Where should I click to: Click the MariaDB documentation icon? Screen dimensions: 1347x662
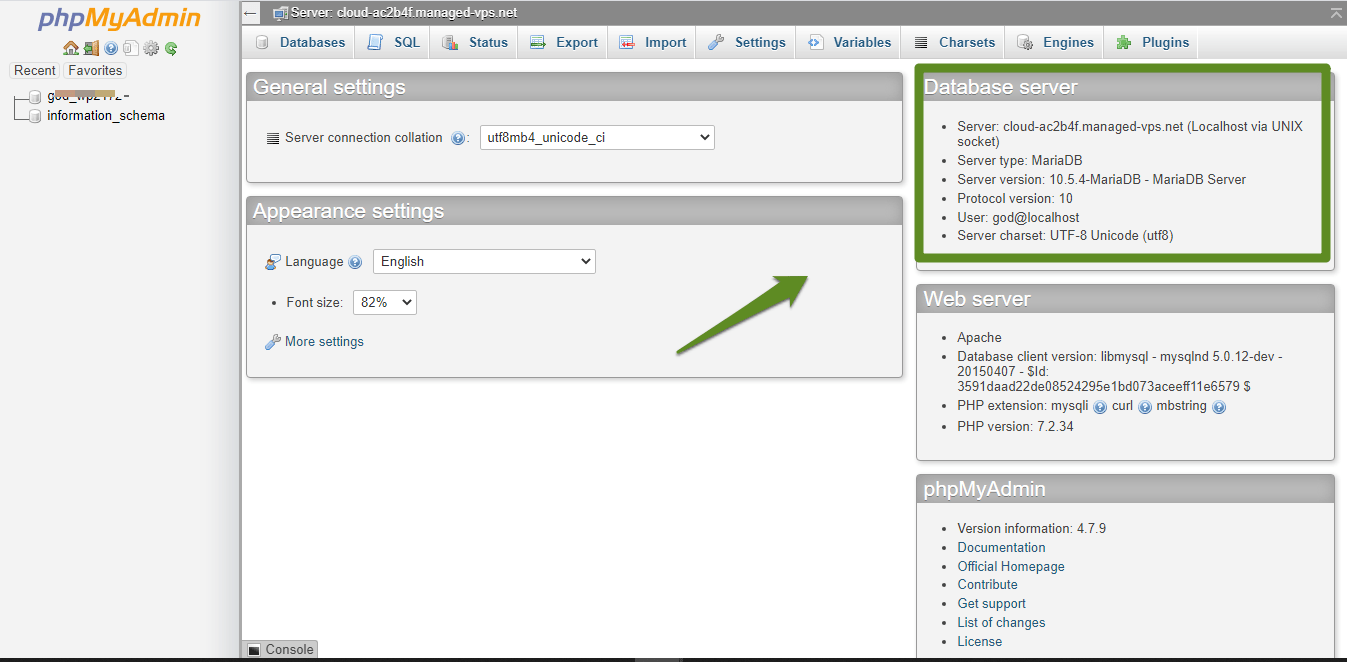(131, 47)
